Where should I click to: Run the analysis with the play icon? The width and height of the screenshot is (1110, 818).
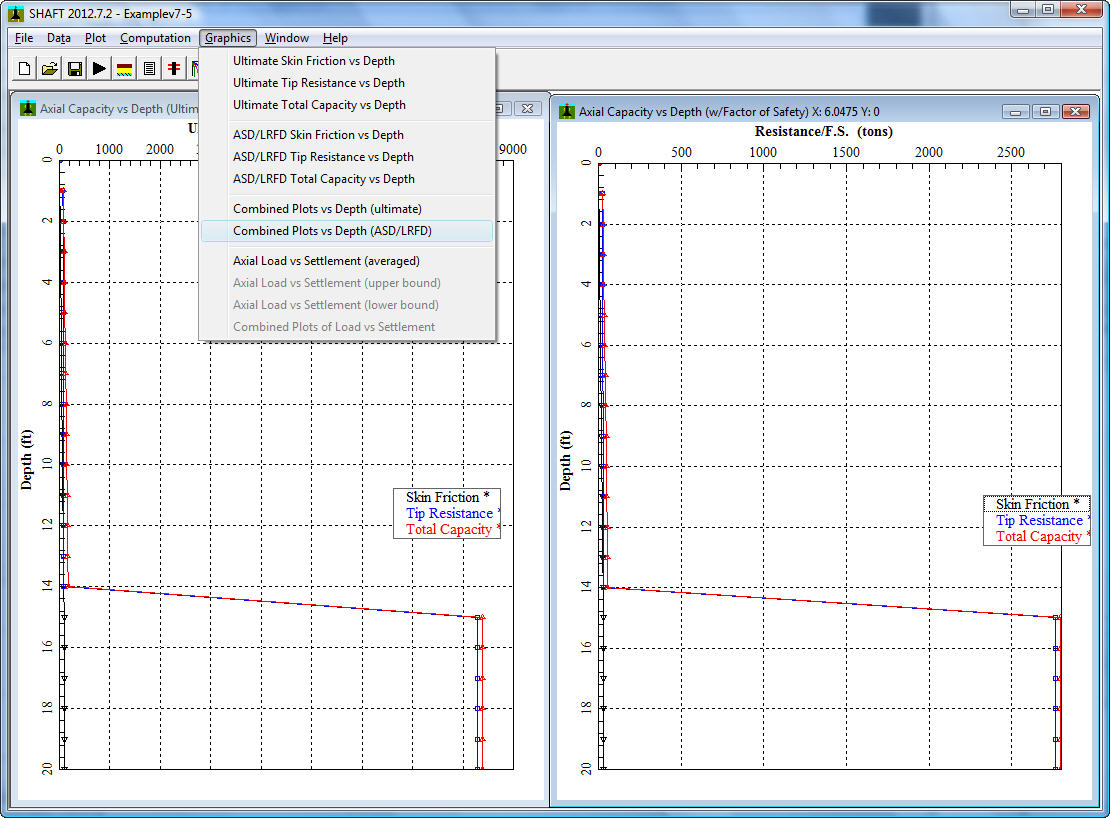coord(98,68)
